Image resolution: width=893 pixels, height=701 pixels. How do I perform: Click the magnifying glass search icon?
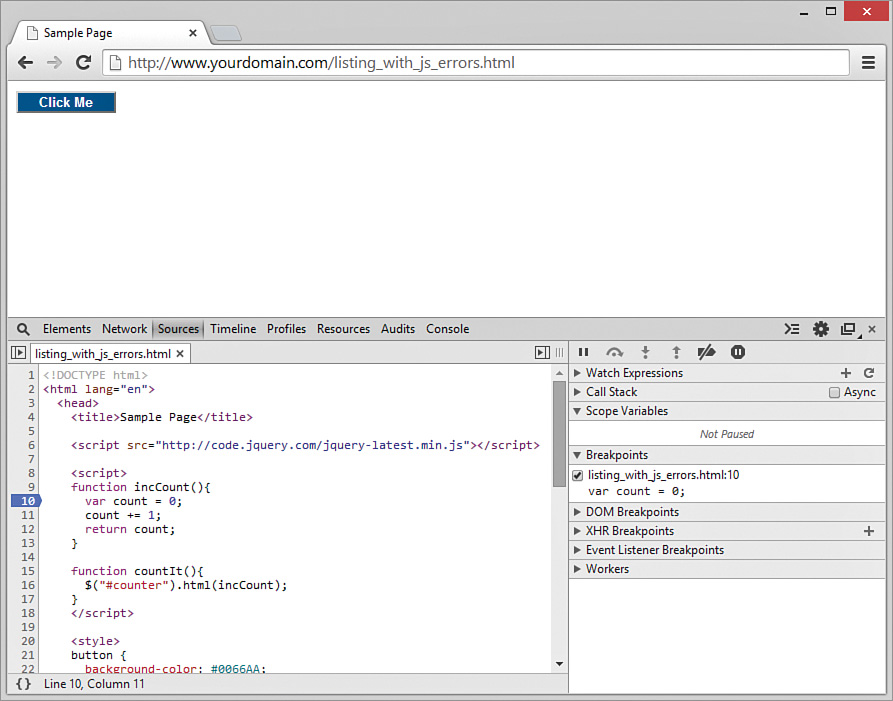(23, 328)
